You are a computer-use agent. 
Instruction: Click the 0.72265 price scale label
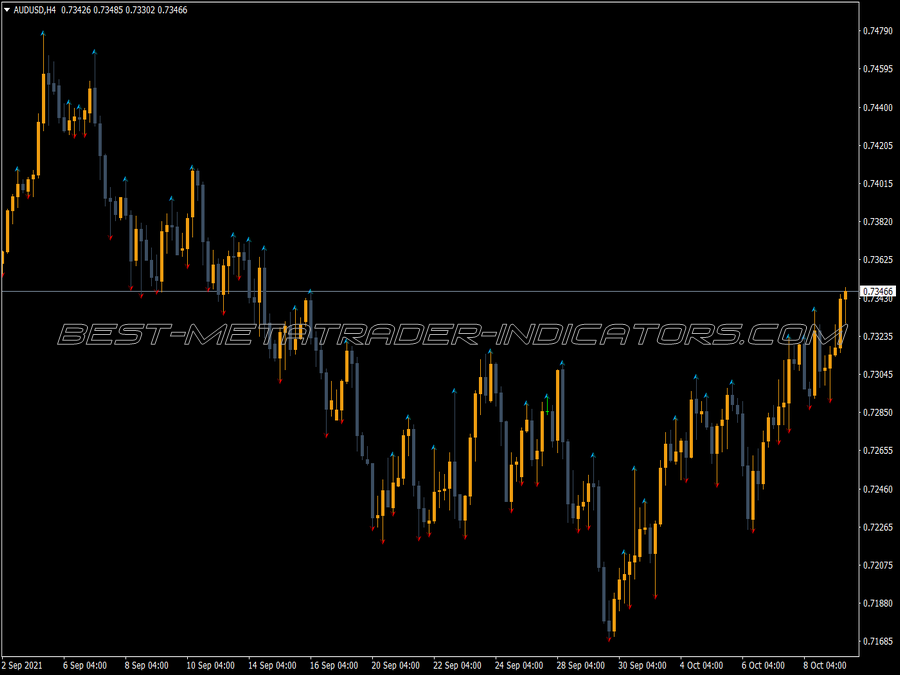coord(878,527)
